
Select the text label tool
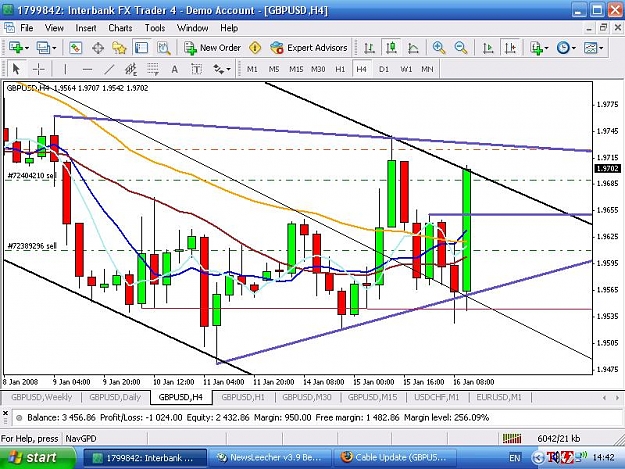pyautogui.click(x=196, y=69)
